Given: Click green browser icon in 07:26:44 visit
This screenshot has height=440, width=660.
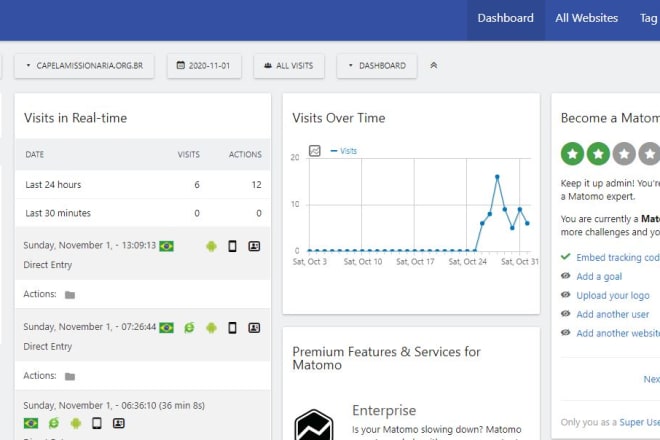Looking at the screenshot, I should coord(189,328).
